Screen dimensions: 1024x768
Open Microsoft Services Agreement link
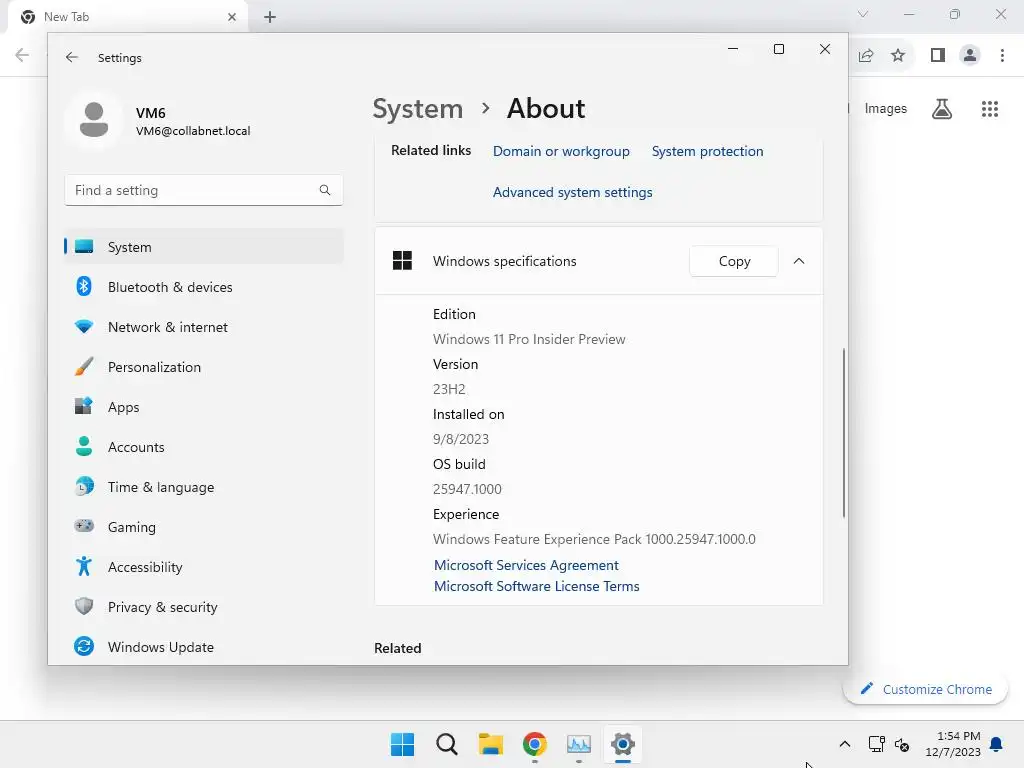pos(526,565)
